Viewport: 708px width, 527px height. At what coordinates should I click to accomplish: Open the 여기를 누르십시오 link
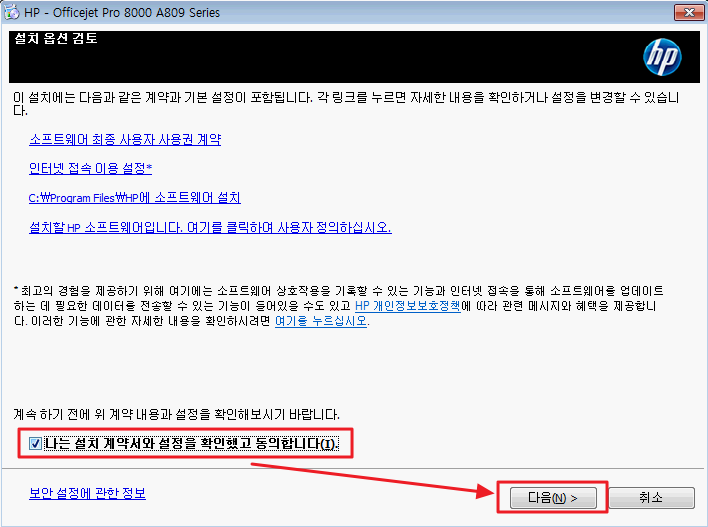(321, 321)
